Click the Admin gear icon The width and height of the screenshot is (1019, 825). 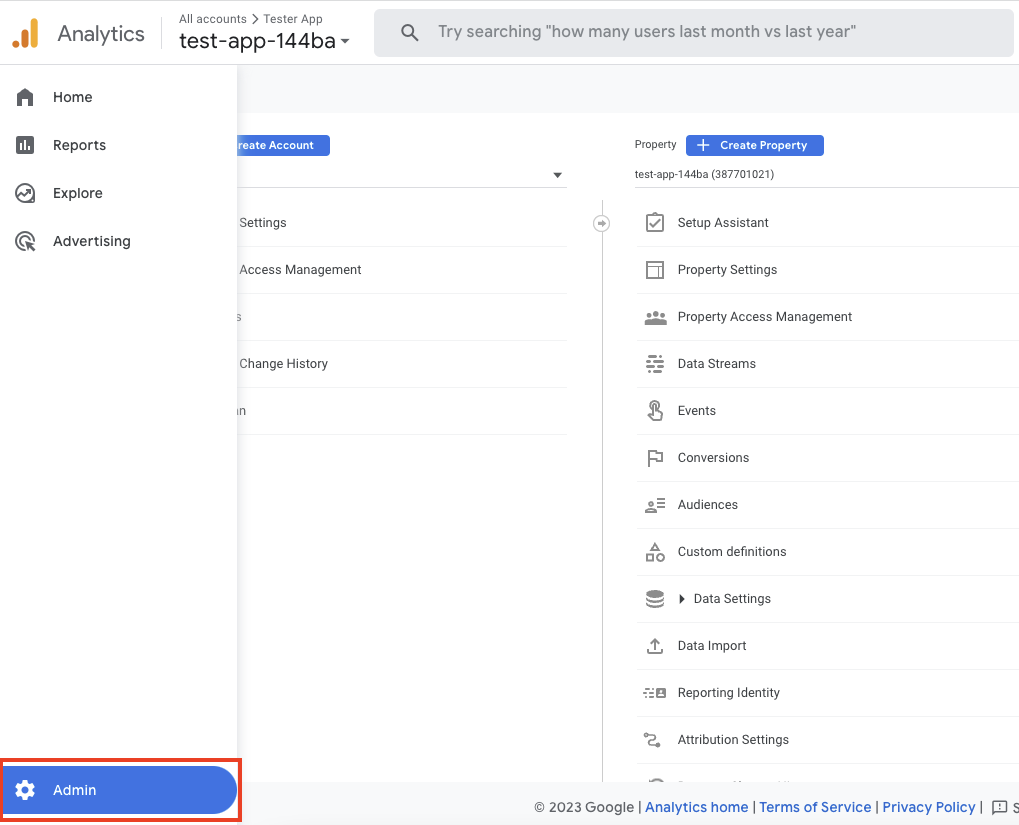(25, 790)
